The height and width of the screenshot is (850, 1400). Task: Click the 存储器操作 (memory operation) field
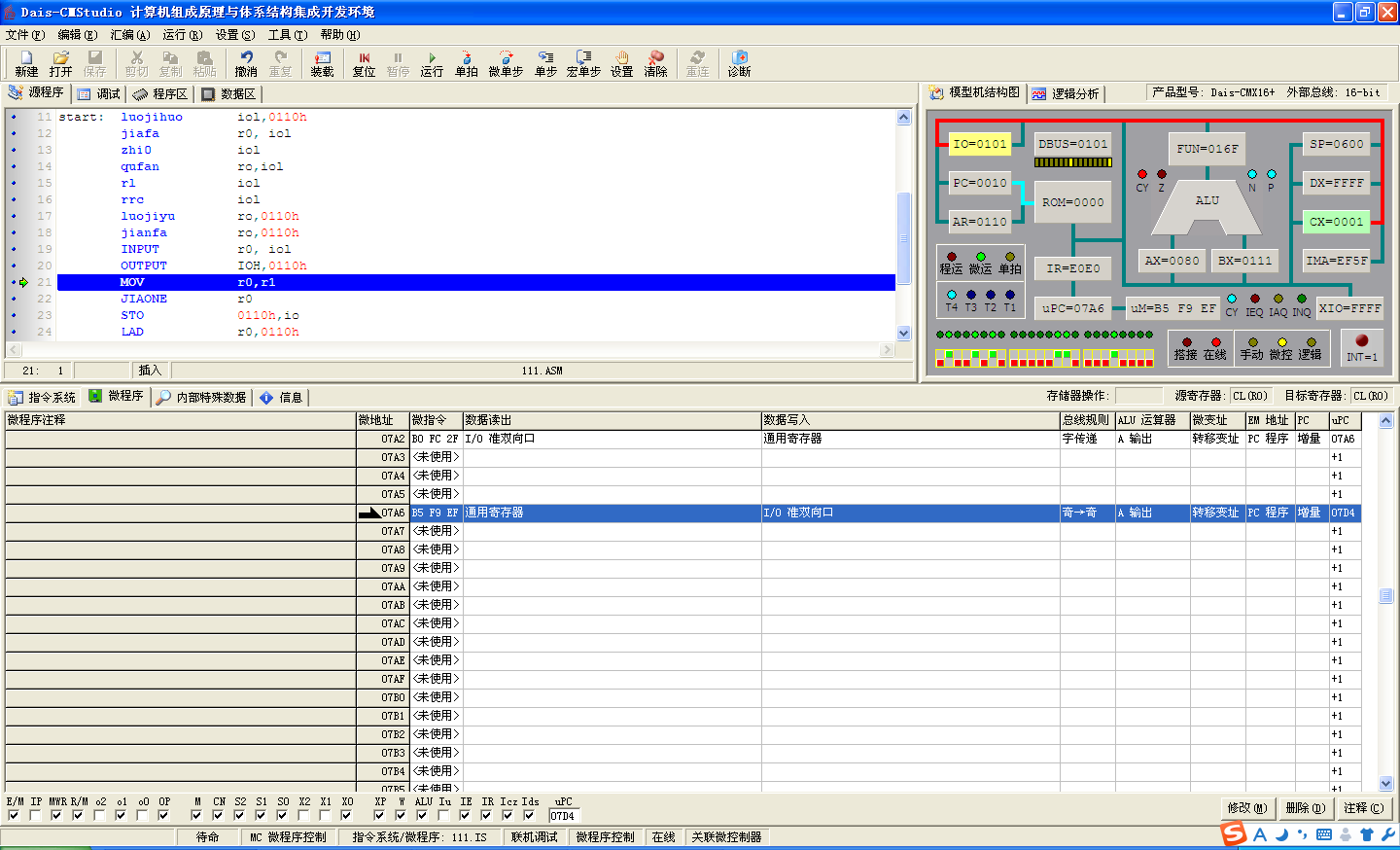[x=1138, y=396]
